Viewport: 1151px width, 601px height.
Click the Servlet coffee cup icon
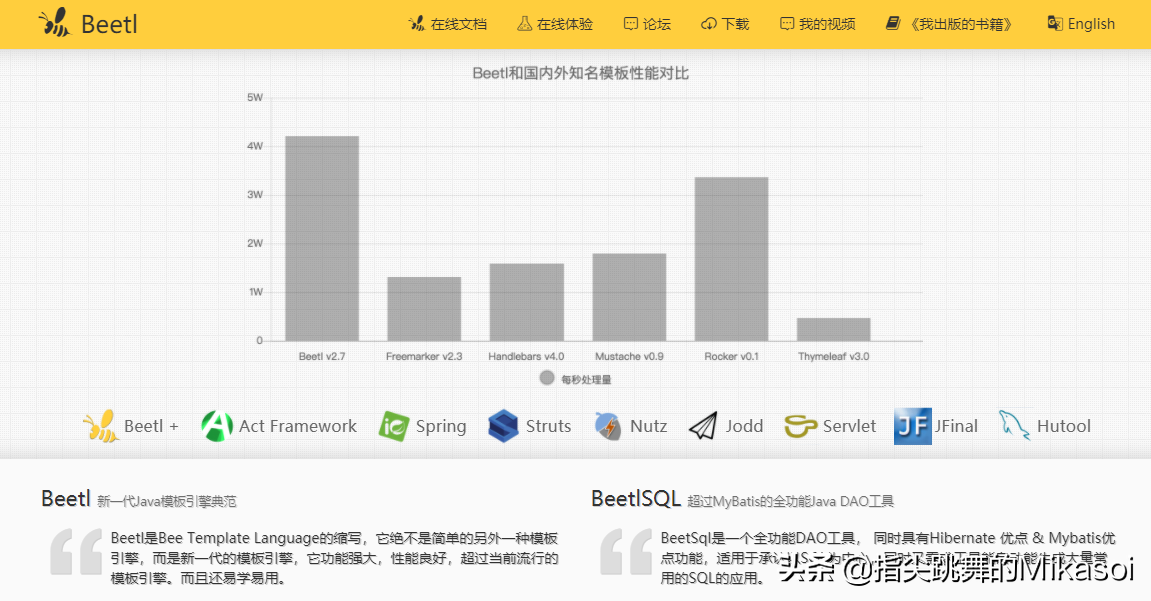(800, 426)
